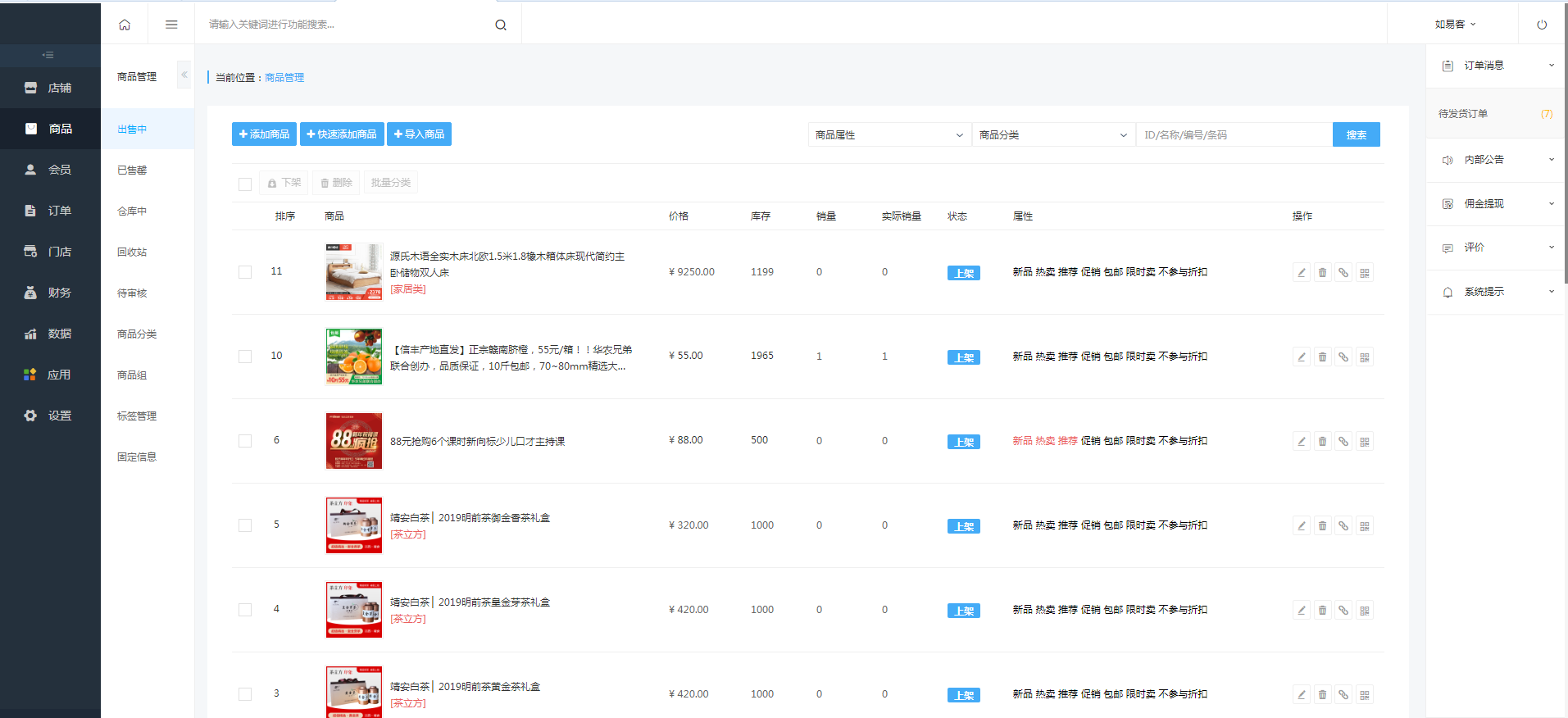
Task: Edit the 88元抢购 course product
Action: (1302, 442)
